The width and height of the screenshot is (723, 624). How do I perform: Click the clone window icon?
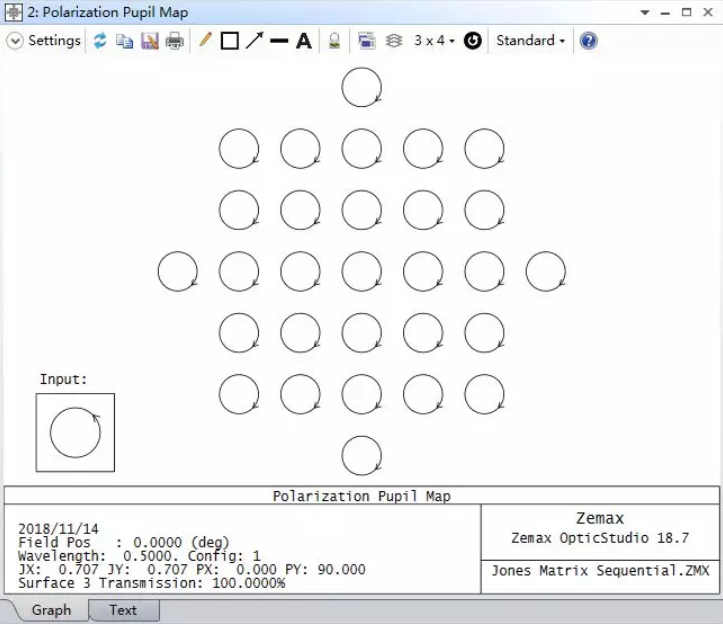(x=366, y=41)
